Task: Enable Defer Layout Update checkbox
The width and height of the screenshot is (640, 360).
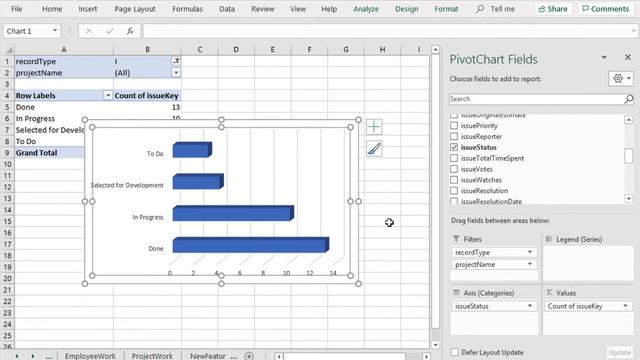Action: [x=455, y=352]
